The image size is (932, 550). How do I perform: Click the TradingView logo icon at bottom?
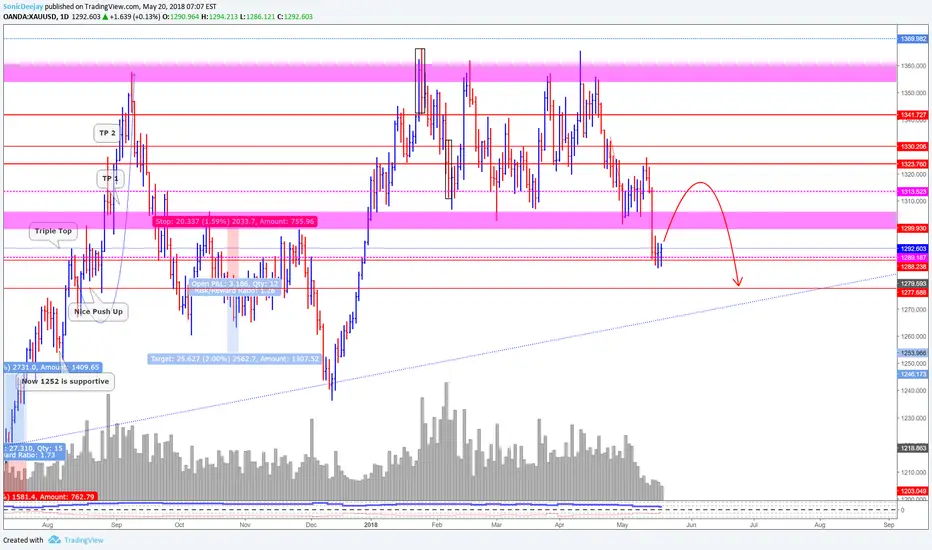[x=54, y=540]
